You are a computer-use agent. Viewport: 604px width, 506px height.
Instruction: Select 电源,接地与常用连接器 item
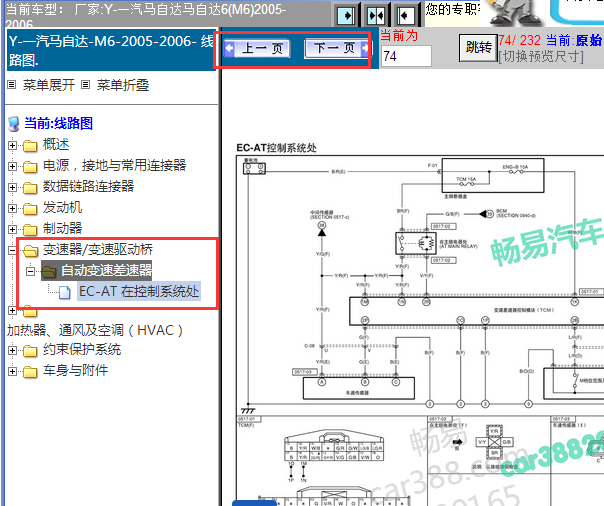click(114, 165)
